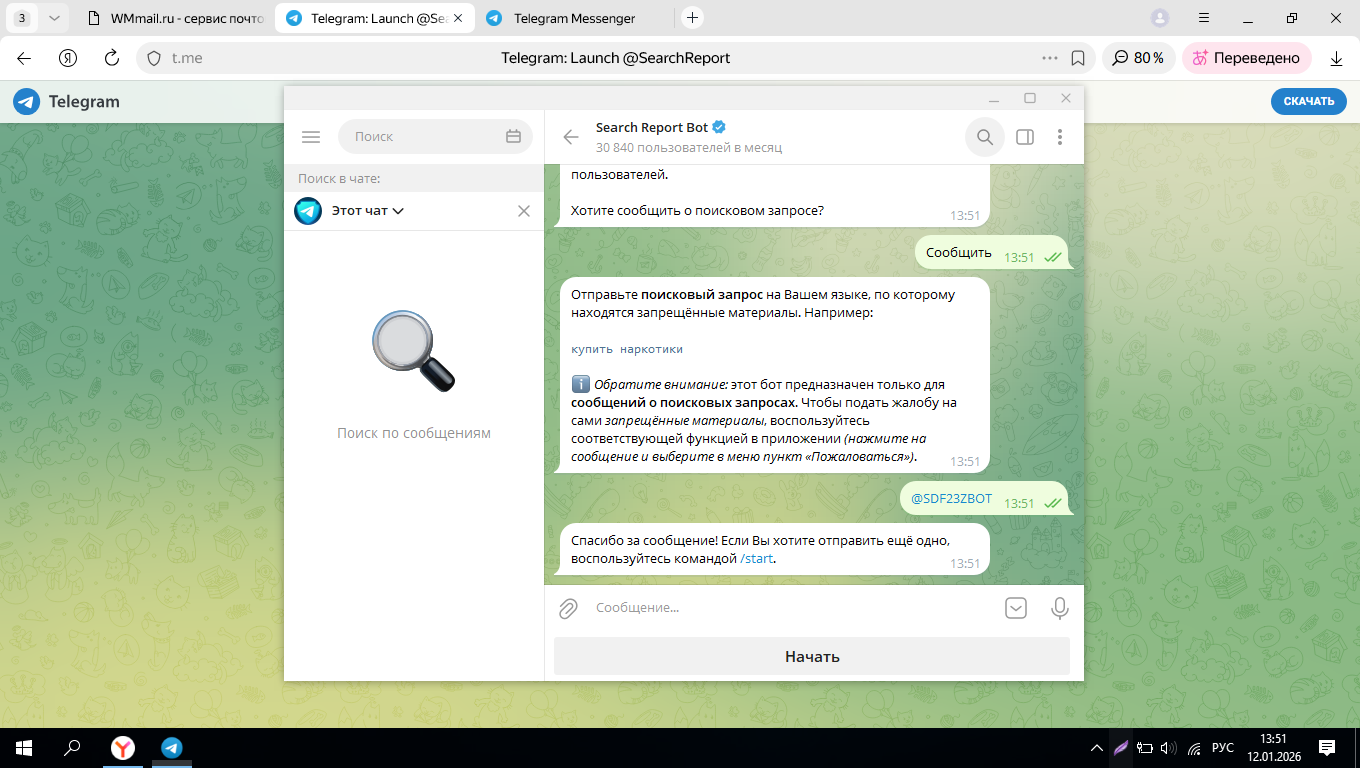Open the browser downloads icon
This screenshot has width=1360, height=768.
1336,58
